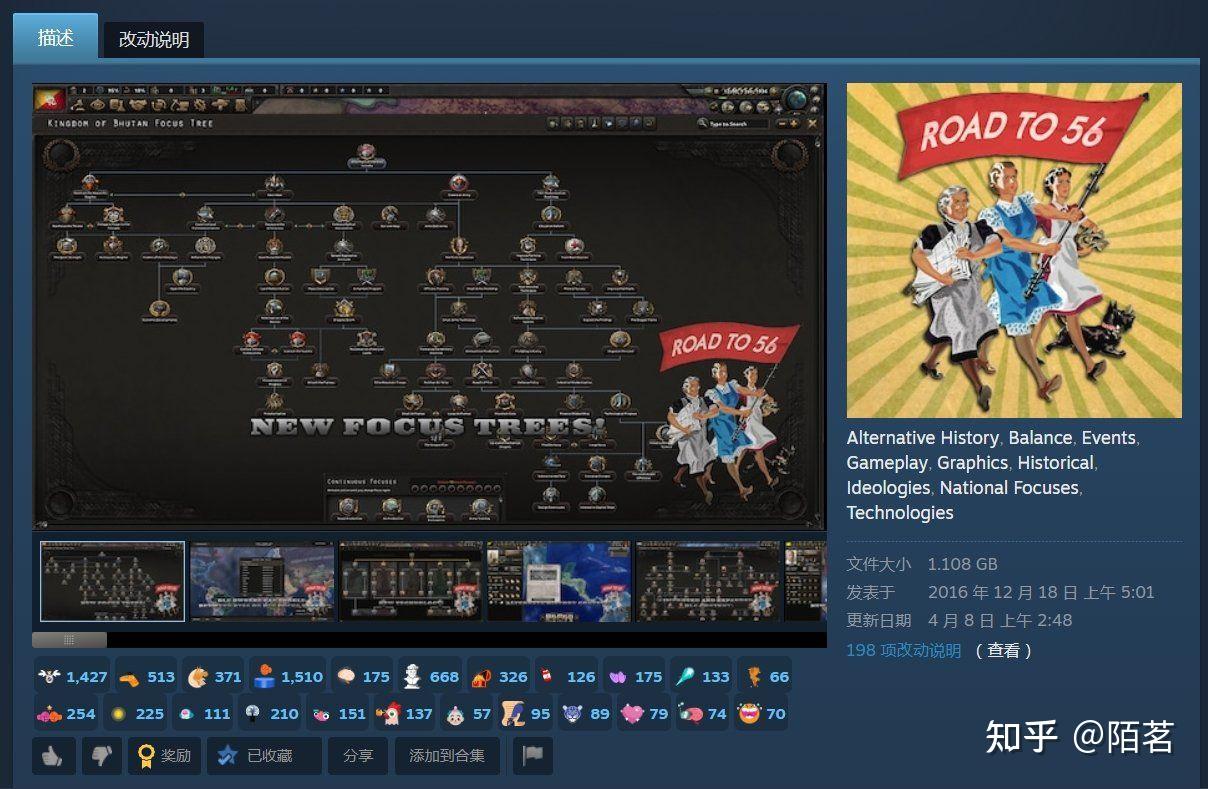Click the statue award showing 668

point(429,676)
